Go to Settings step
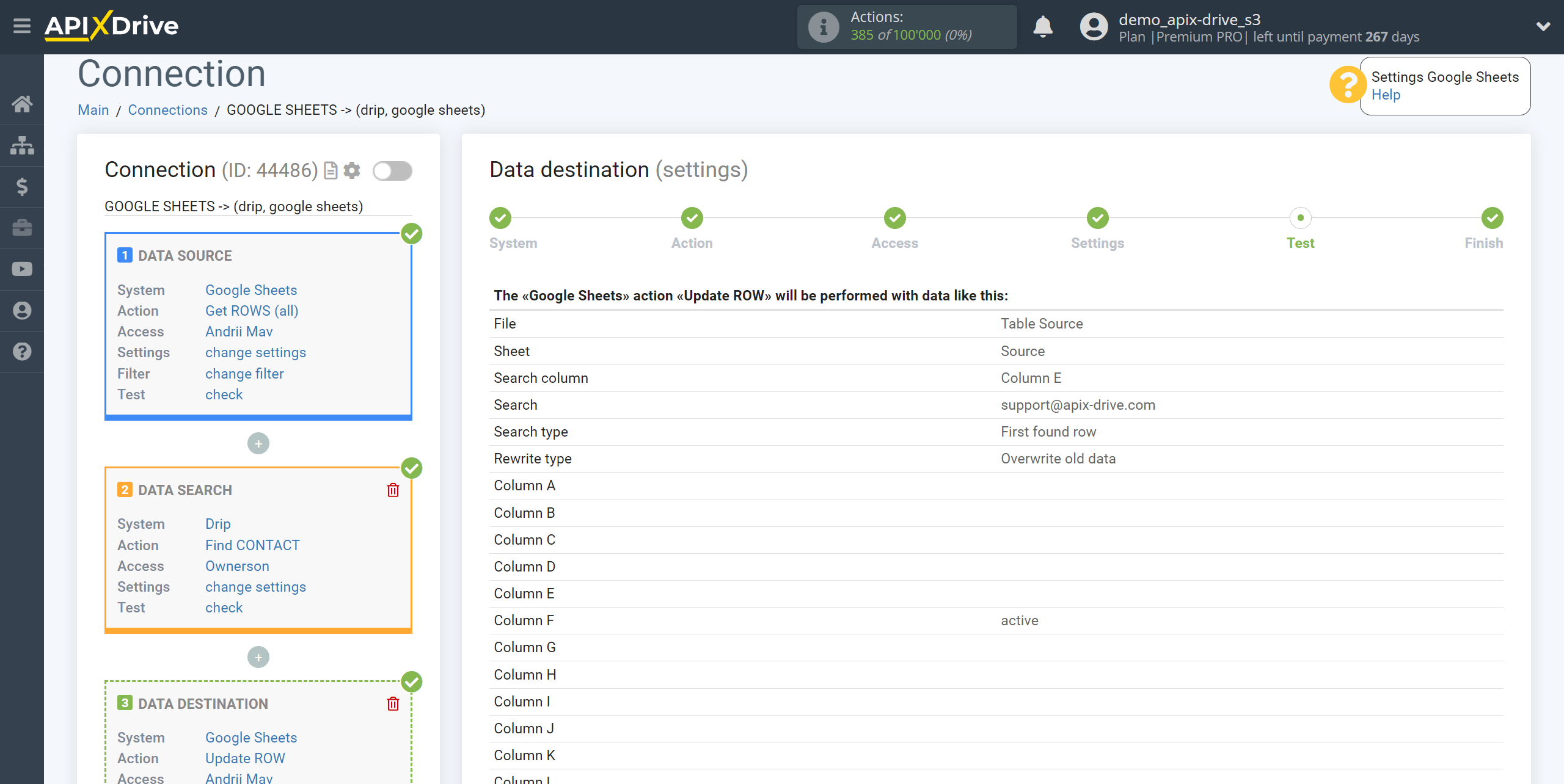This screenshot has height=784, width=1564. click(1098, 218)
